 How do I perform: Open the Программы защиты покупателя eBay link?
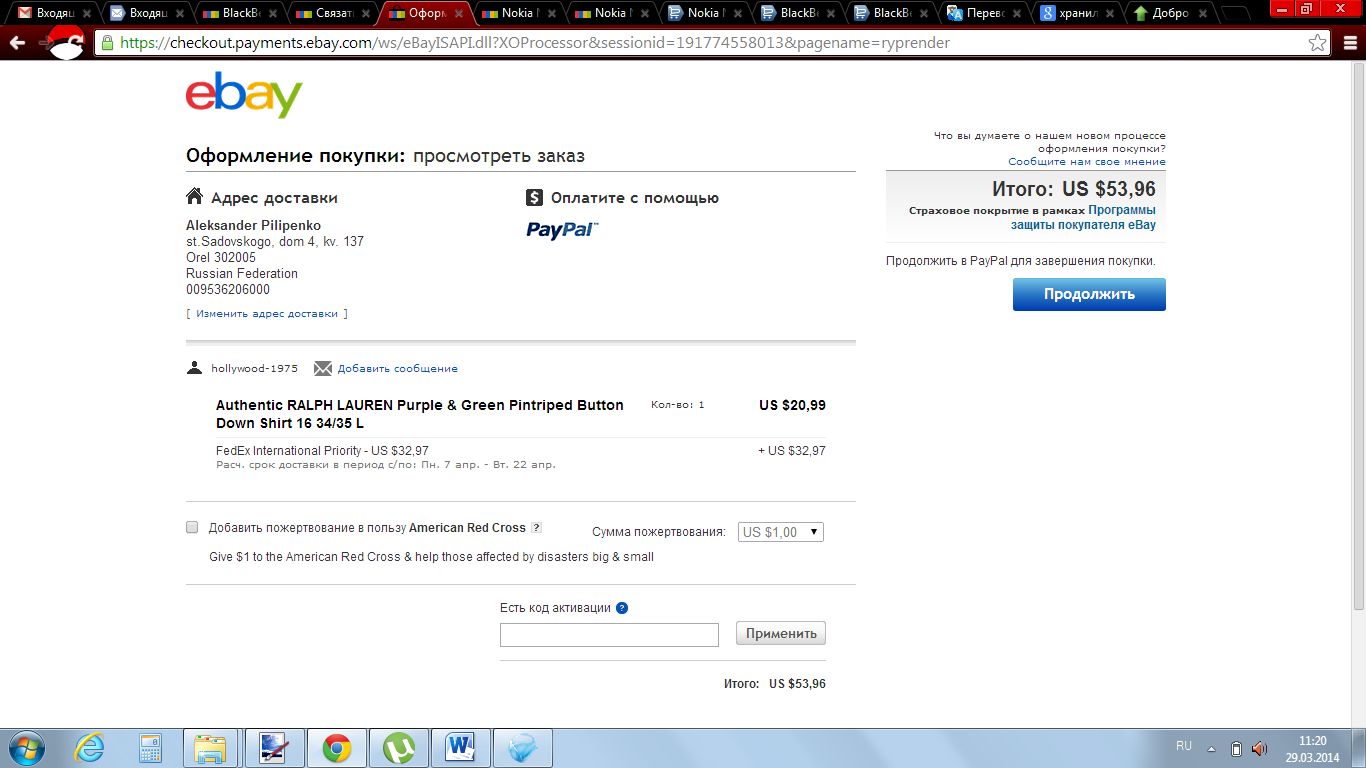coord(1083,217)
